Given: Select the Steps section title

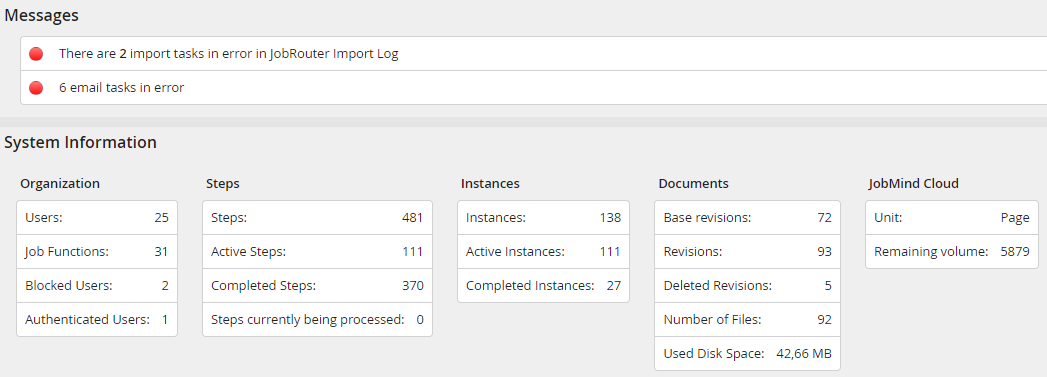Looking at the screenshot, I should [223, 183].
